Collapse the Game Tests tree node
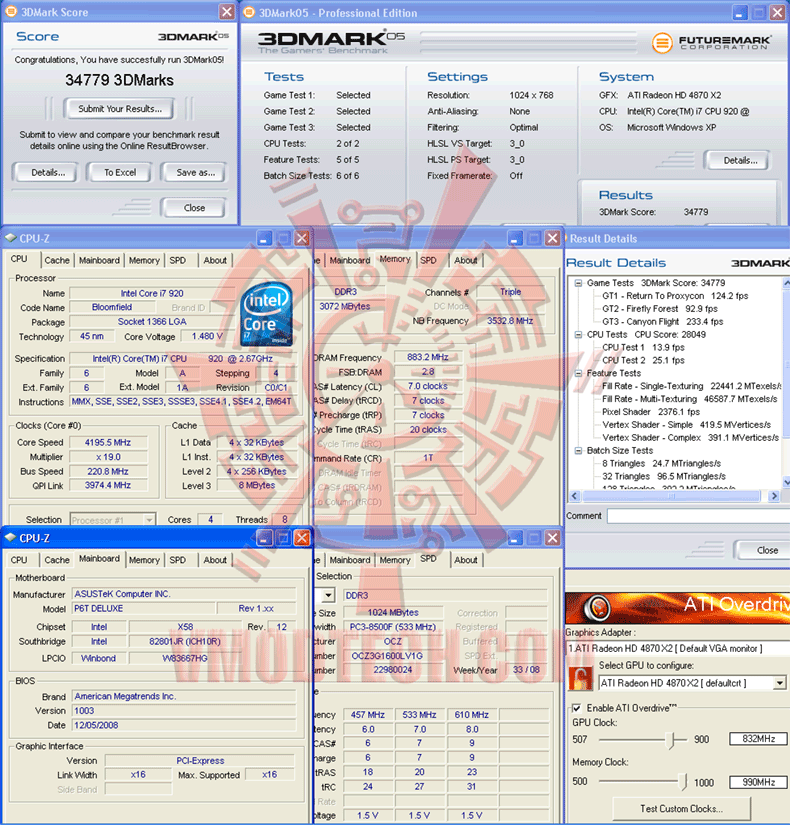Screen dimensions: 790x825 coord(578,283)
